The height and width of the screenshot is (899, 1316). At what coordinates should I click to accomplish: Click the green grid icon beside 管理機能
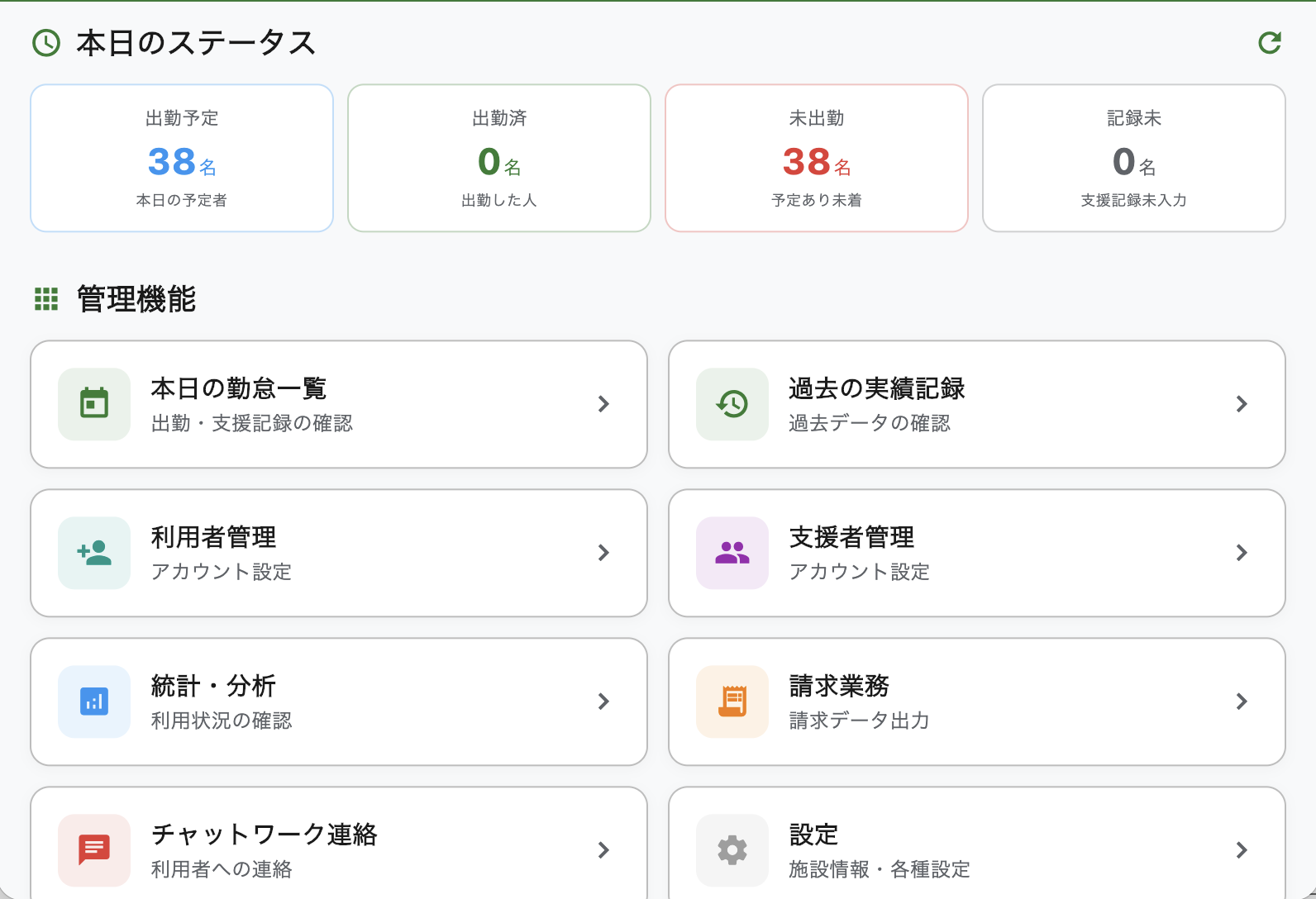pos(47,300)
